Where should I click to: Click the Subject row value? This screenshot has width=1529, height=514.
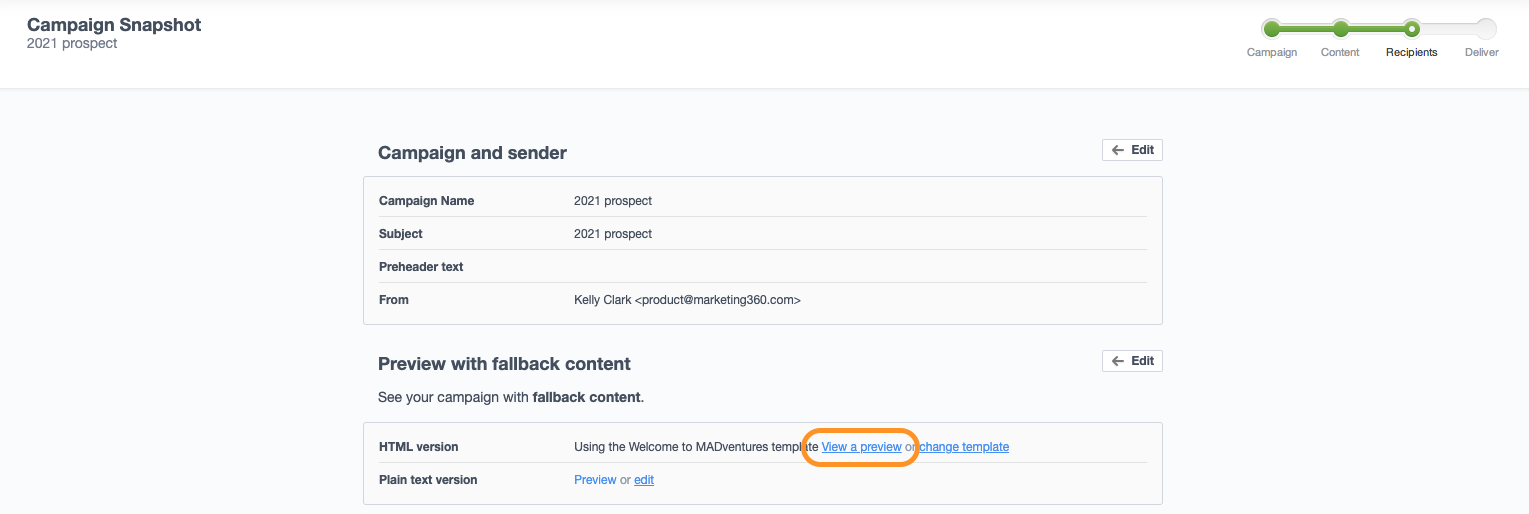pos(613,234)
